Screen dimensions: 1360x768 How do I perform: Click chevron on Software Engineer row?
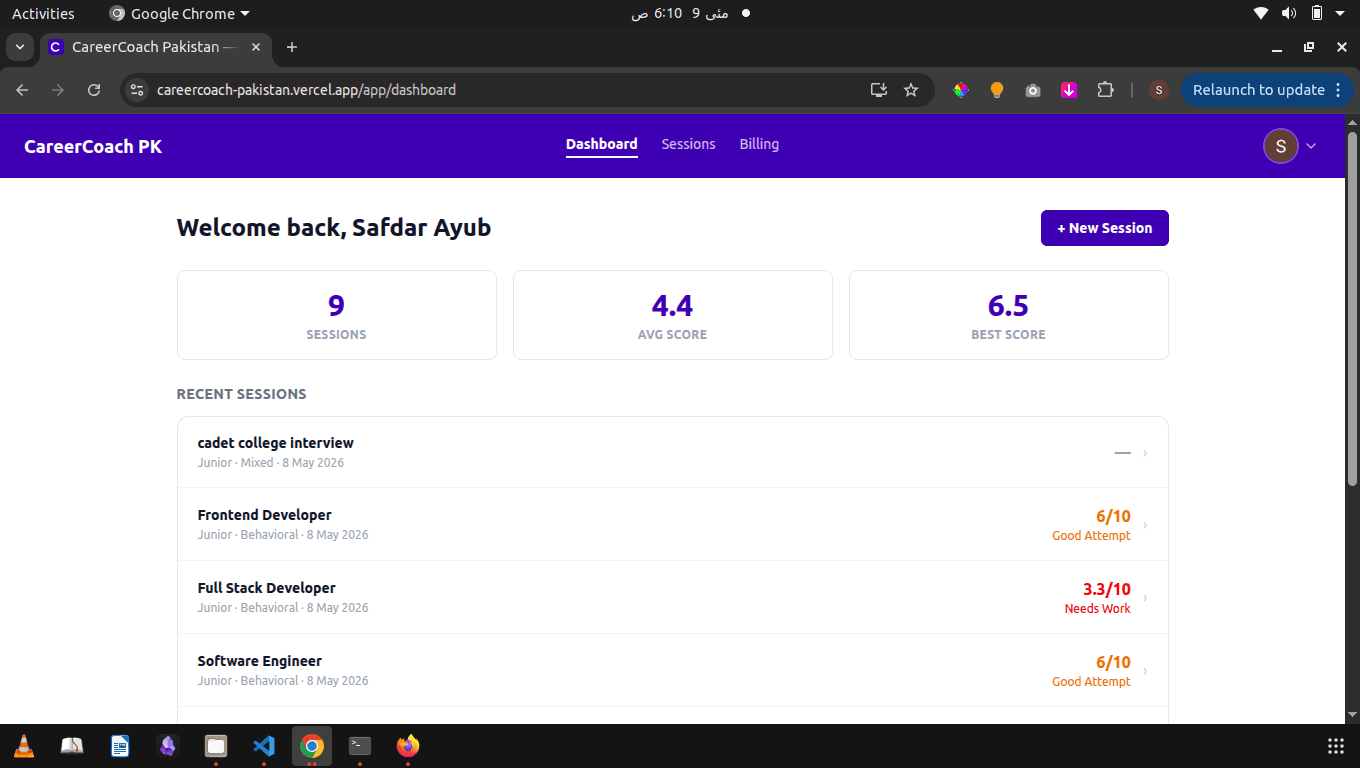1145,671
